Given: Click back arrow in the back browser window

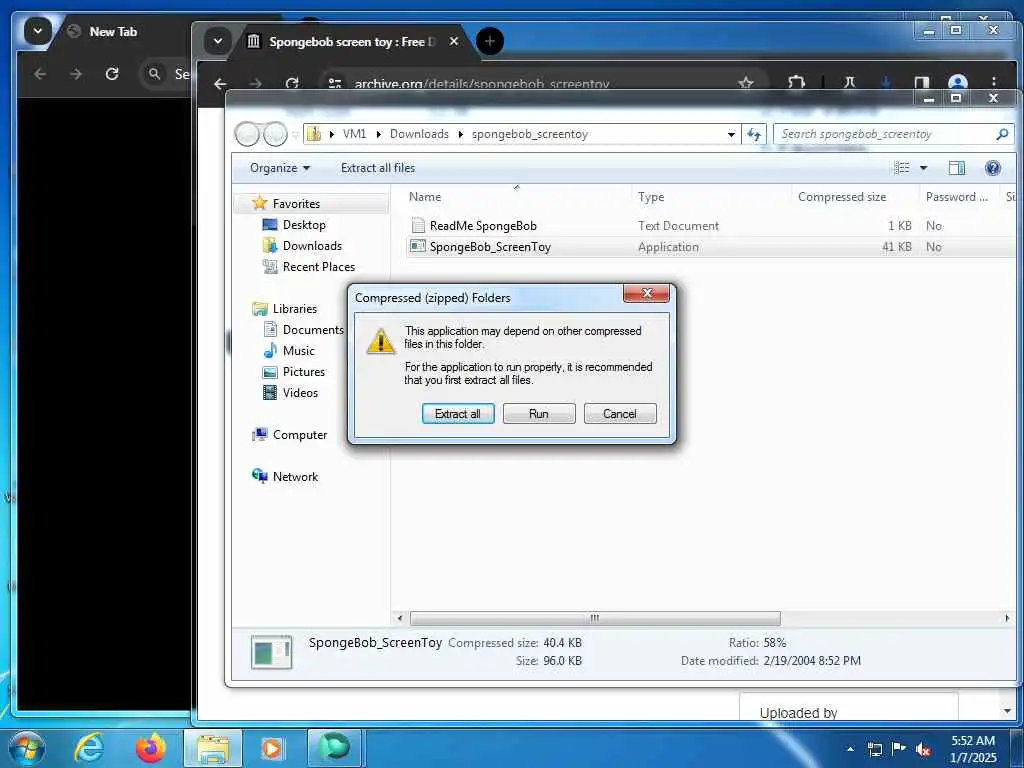Looking at the screenshot, I should pos(40,74).
